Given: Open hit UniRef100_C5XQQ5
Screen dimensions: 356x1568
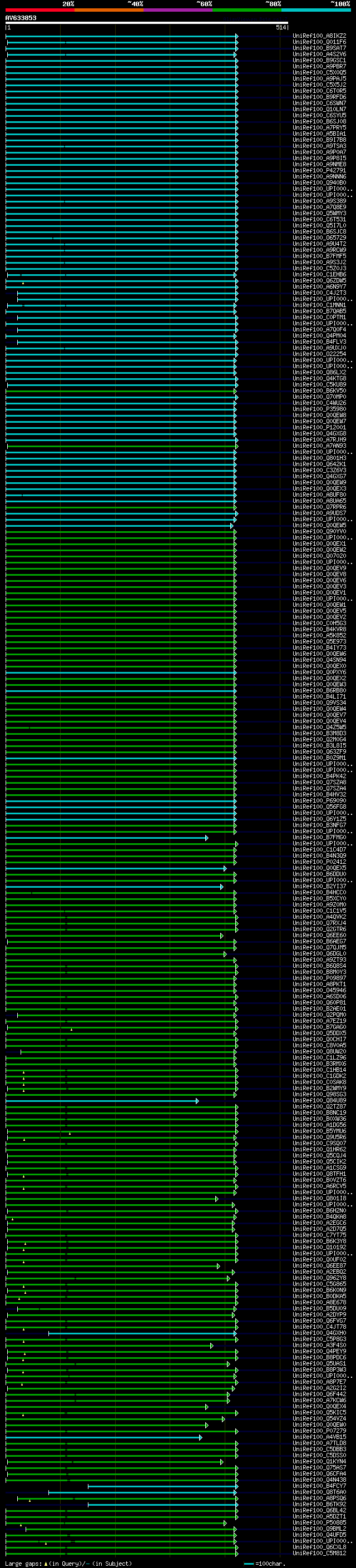Looking at the screenshot, I should pyautogui.click(x=319, y=72).
